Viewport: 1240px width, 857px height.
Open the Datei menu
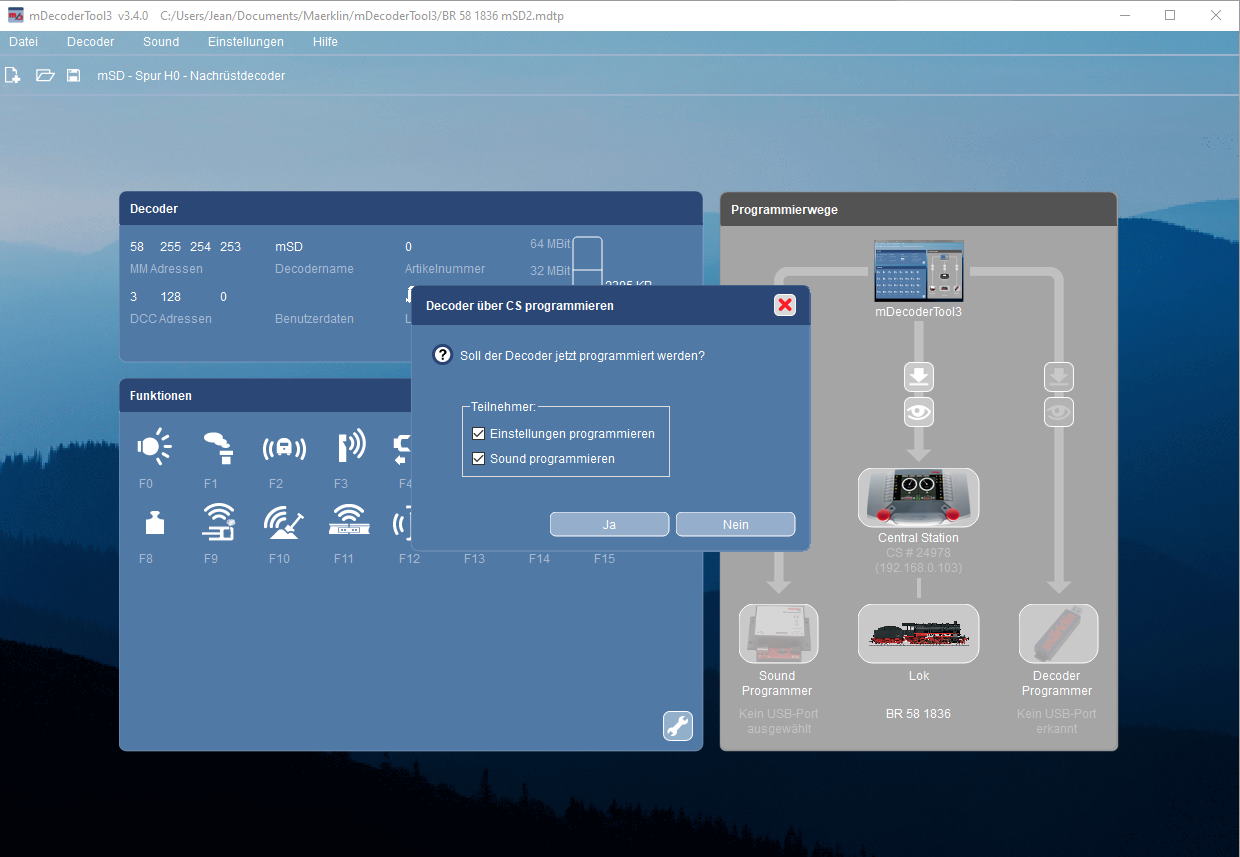(x=23, y=42)
